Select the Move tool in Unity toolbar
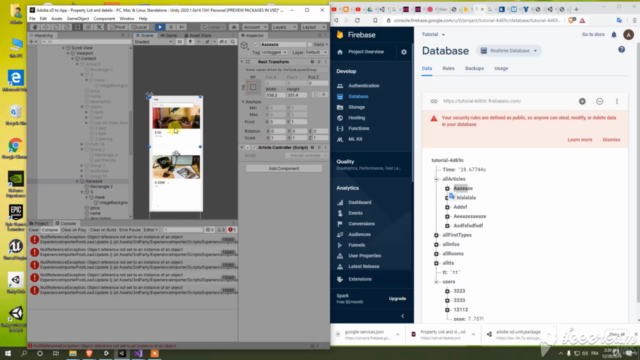 45,27
